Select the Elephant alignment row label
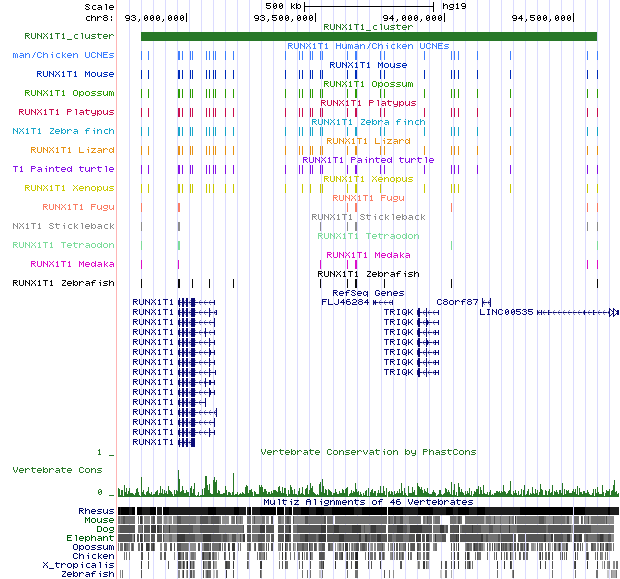 93,538
